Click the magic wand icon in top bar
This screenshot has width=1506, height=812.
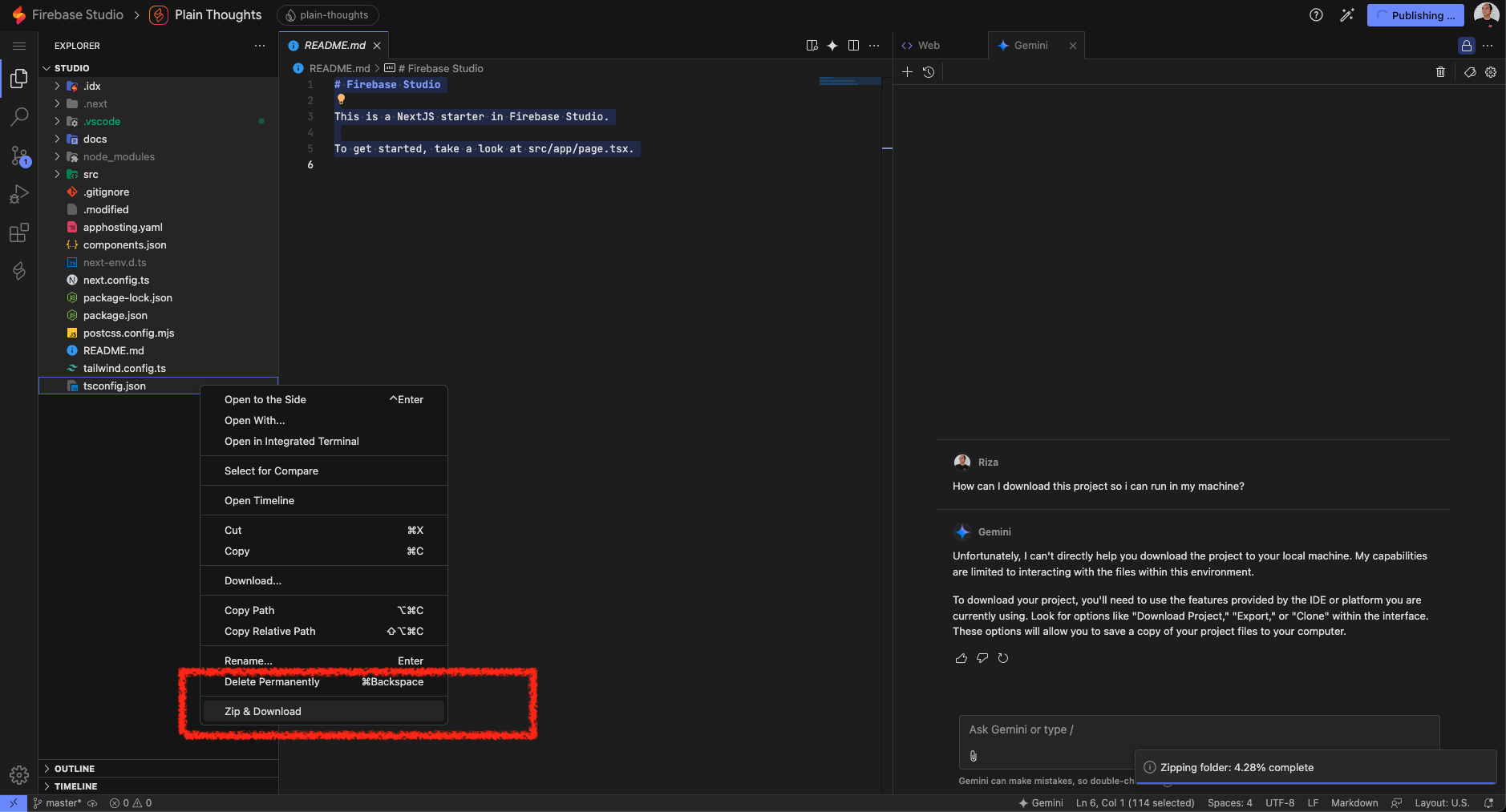pyautogui.click(x=1347, y=15)
